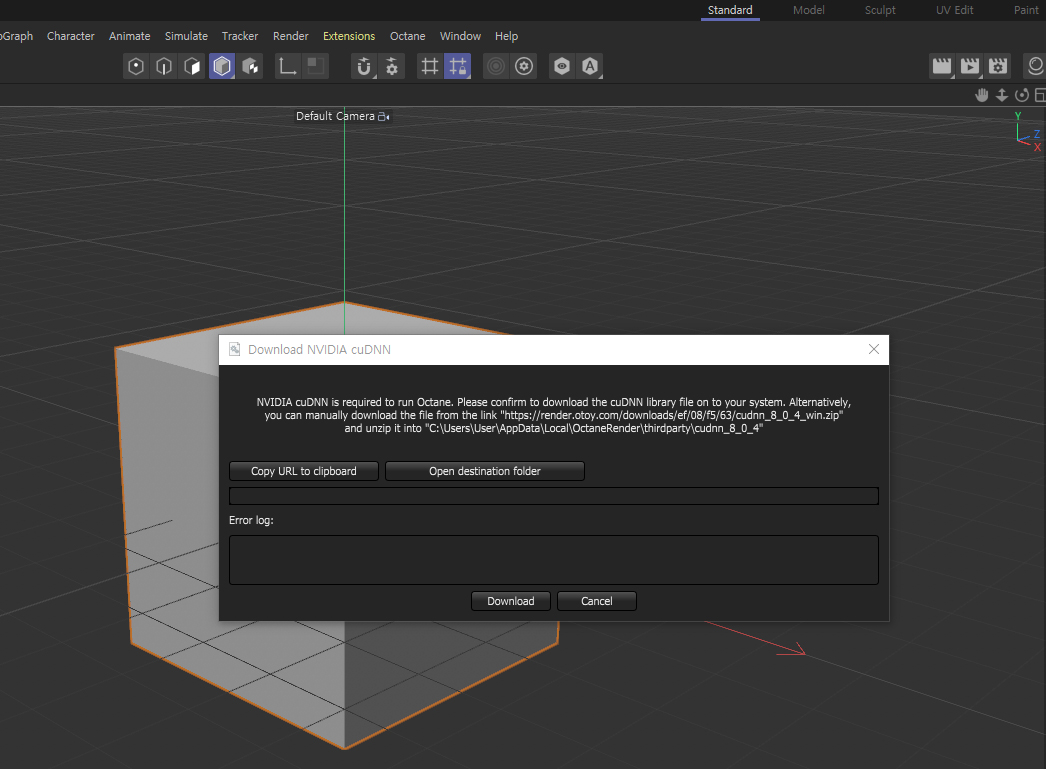
Task: Click the viewport layout toggle icon
Action: (1040, 95)
